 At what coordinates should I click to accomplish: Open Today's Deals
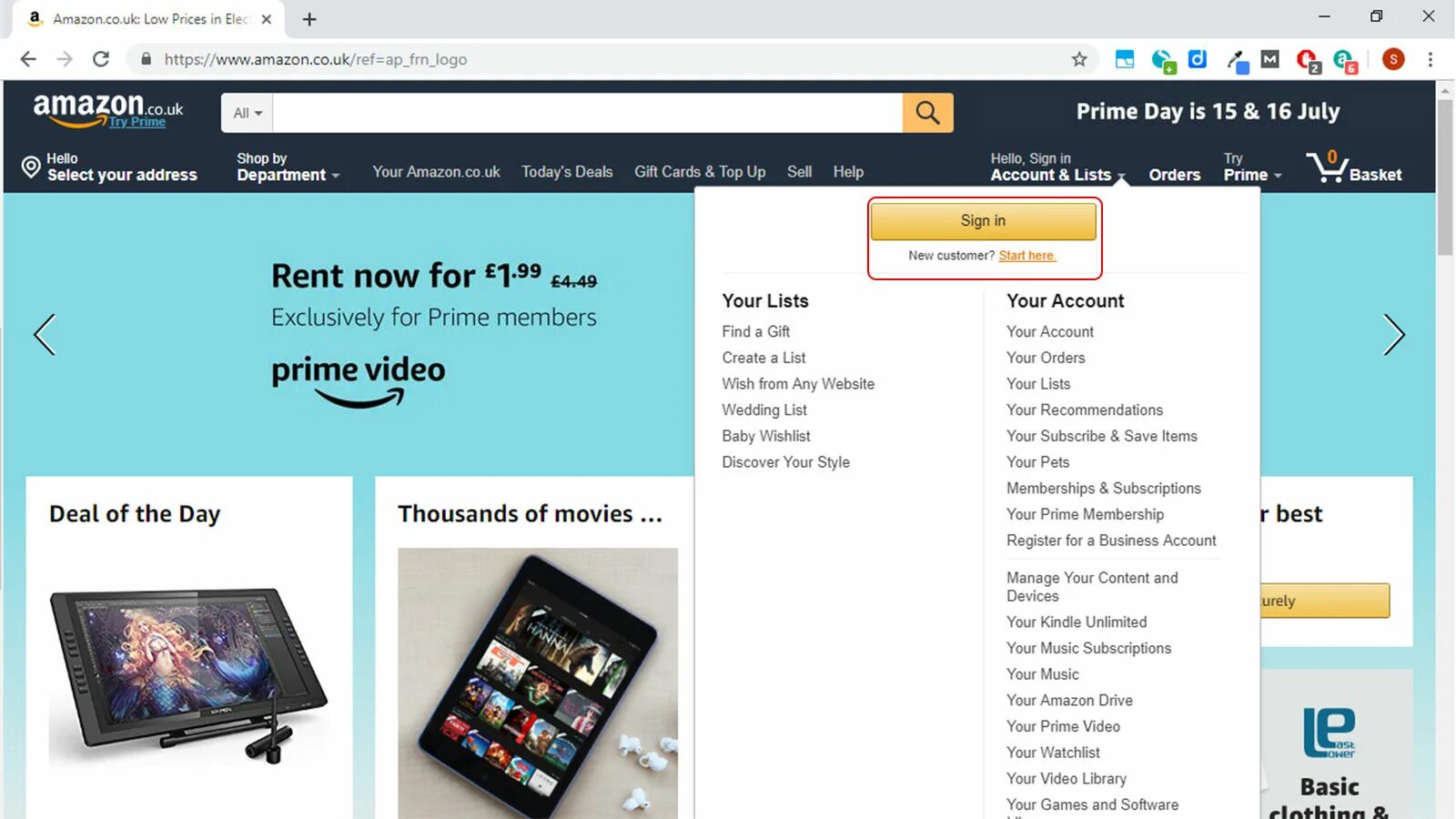567,172
